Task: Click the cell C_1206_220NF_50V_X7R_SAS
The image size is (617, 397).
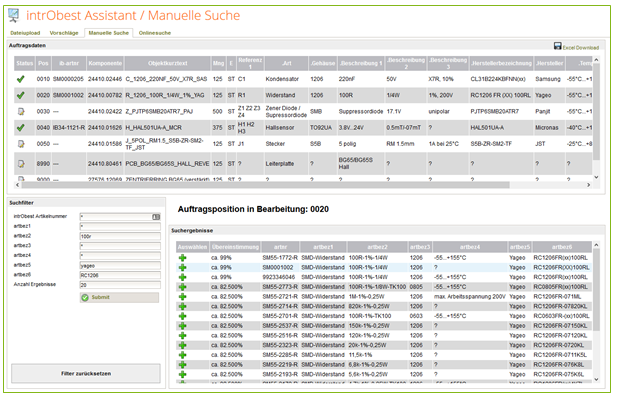Action: [166, 79]
